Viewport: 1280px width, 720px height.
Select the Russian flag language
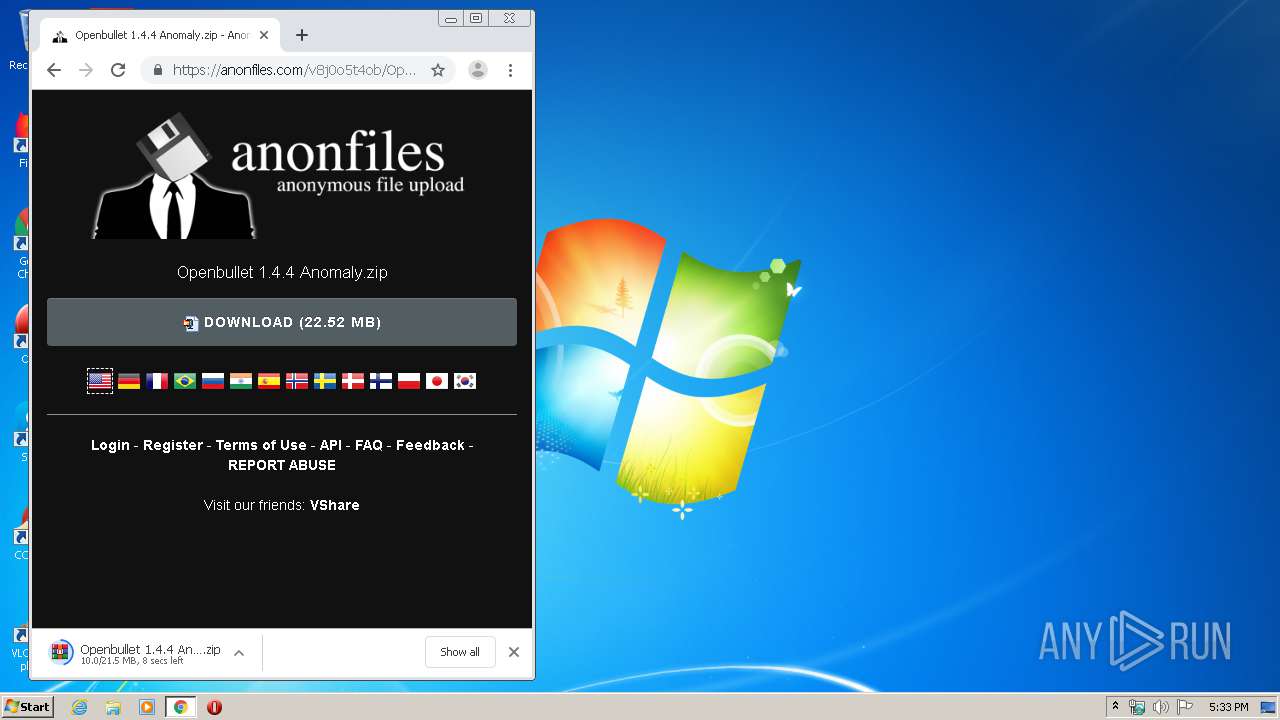(x=213, y=381)
